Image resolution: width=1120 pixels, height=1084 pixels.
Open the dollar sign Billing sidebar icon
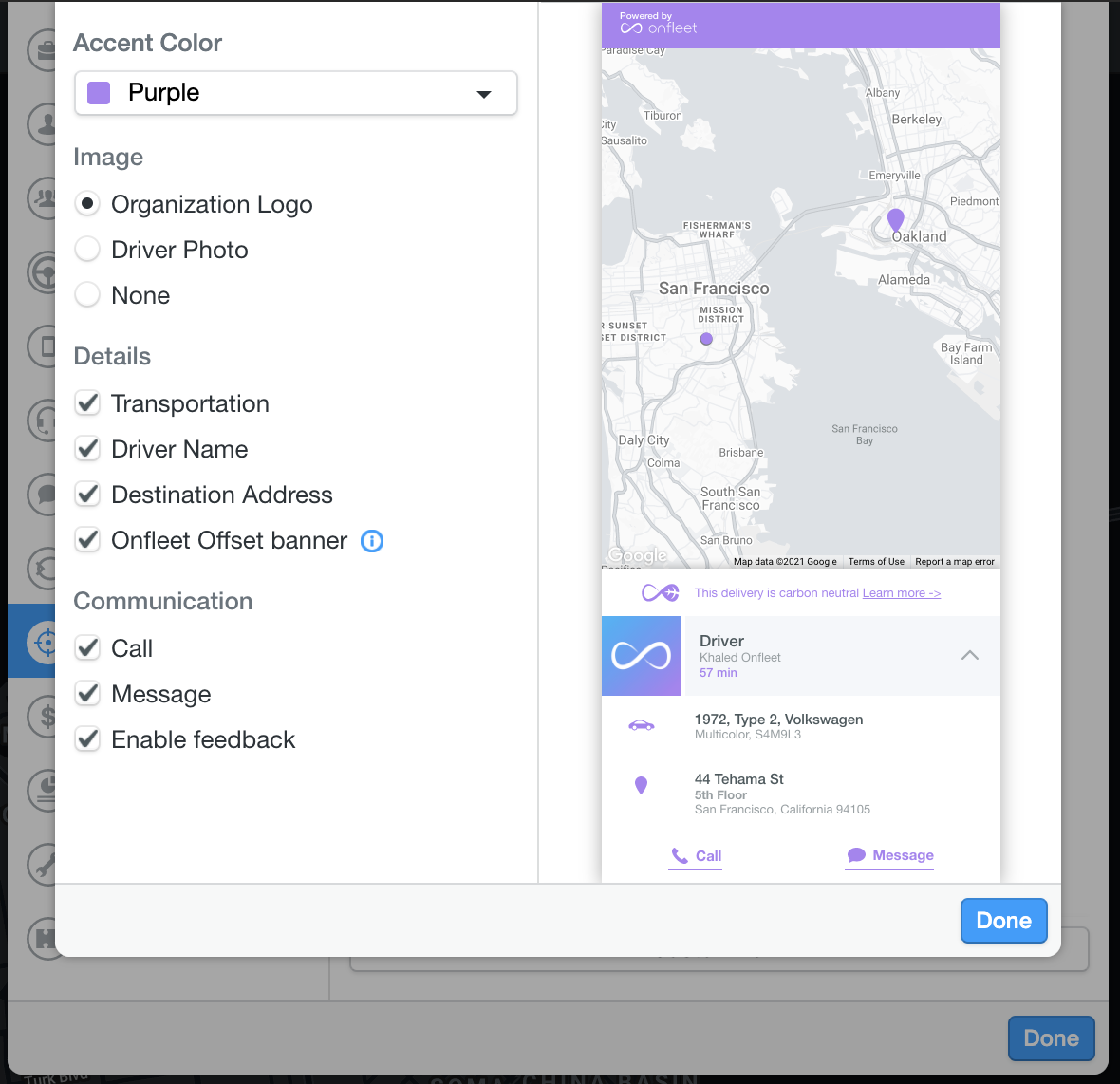[x=43, y=717]
